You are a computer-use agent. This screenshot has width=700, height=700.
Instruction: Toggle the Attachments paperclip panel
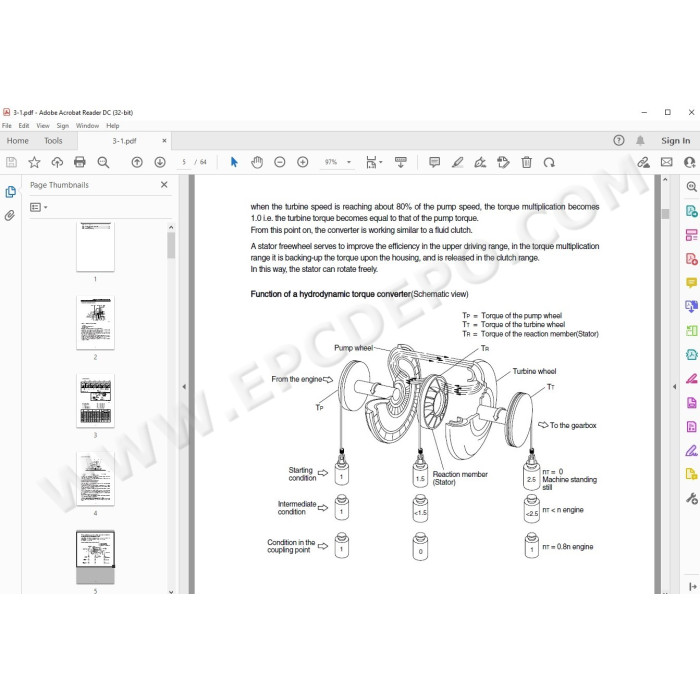point(10,216)
